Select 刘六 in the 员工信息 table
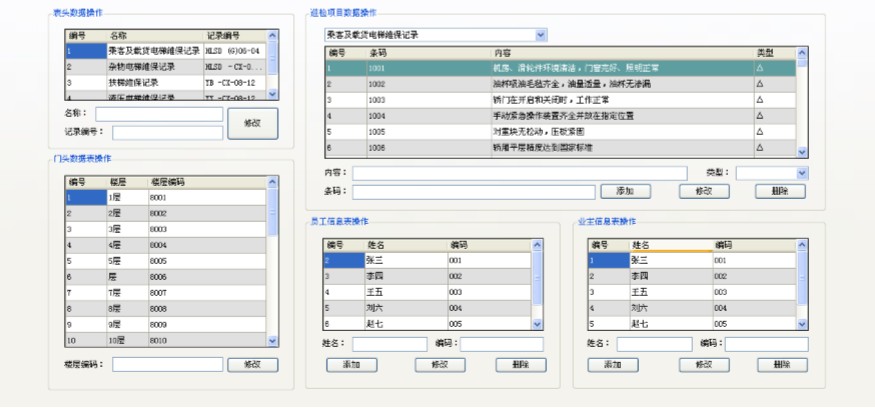Viewport: 875px width, 408px height. (x=427, y=308)
